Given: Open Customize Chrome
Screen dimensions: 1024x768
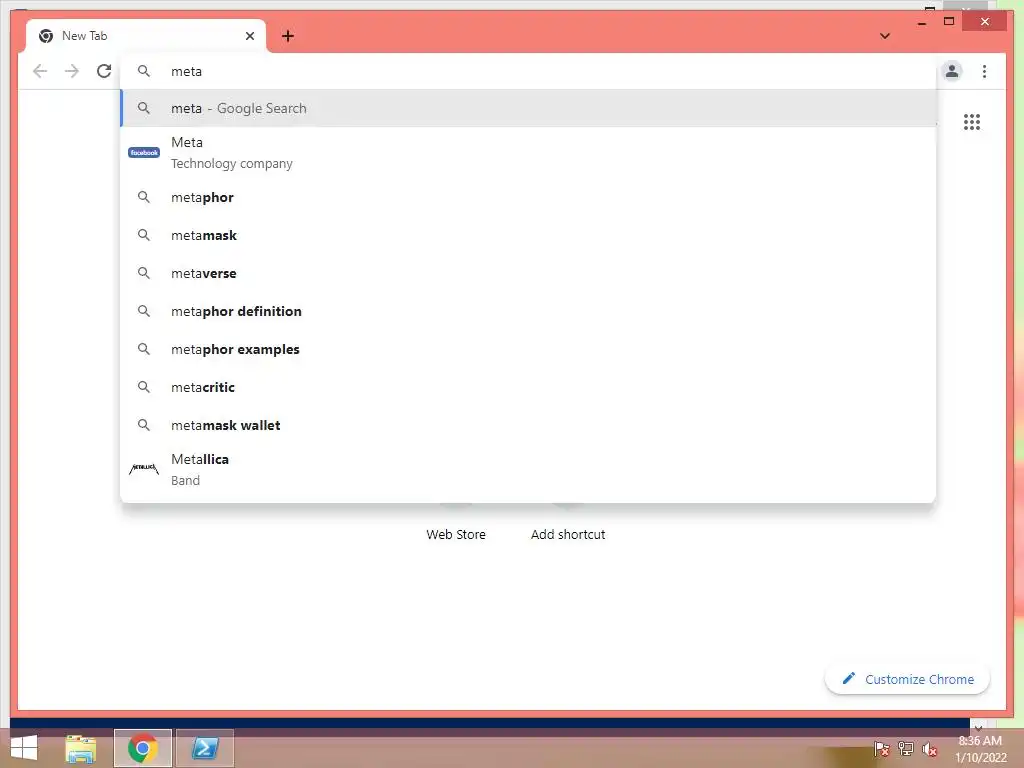Looking at the screenshot, I should [907, 679].
